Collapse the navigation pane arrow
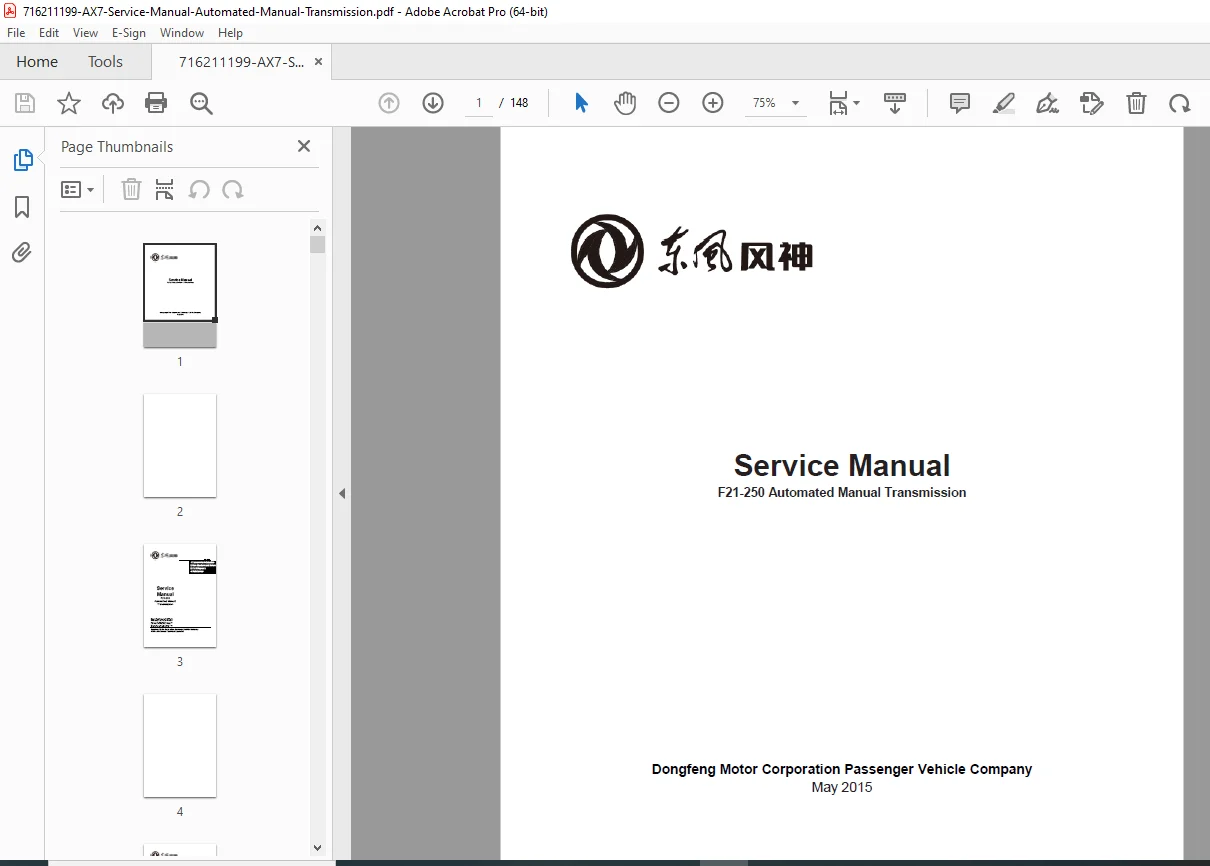This screenshot has width=1210, height=866. pyautogui.click(x=342, y=493)
